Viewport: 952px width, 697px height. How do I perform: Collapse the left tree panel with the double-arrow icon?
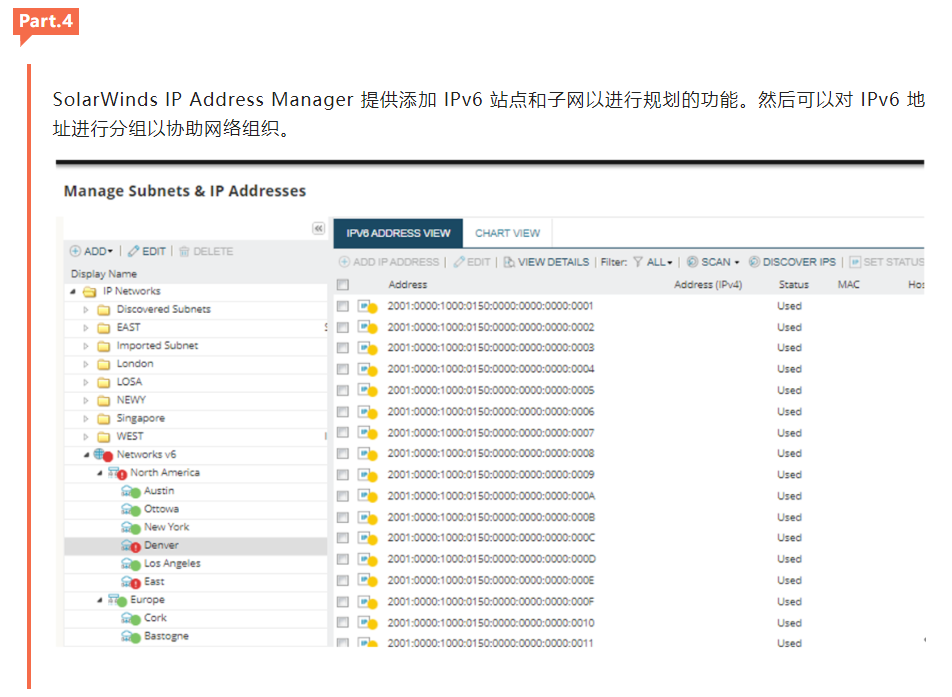point(318,228)
